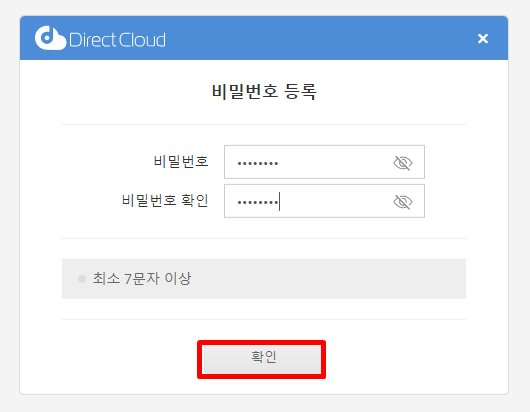530x412 pixels.
Task: Focus the 비밀번호 확인 input field
Action: coord(324,201)
